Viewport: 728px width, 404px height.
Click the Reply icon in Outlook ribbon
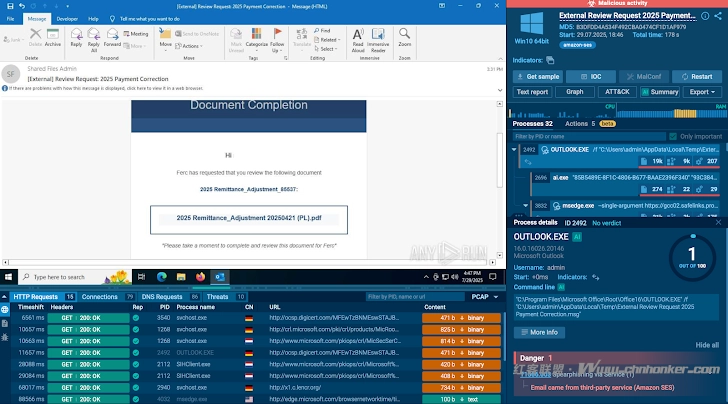tap(75, 37)
